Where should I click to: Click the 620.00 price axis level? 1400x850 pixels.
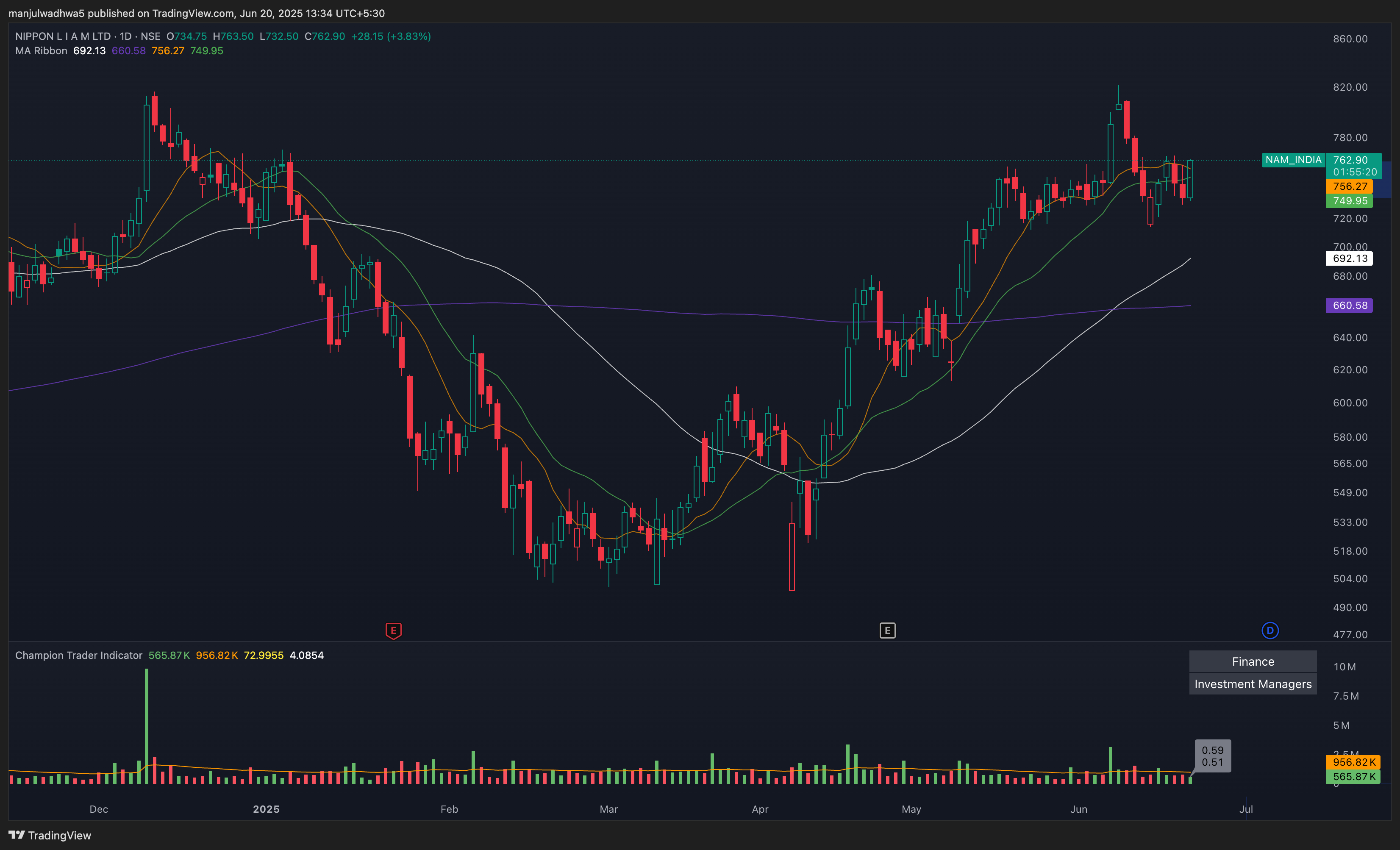[x=1350, y=370]
